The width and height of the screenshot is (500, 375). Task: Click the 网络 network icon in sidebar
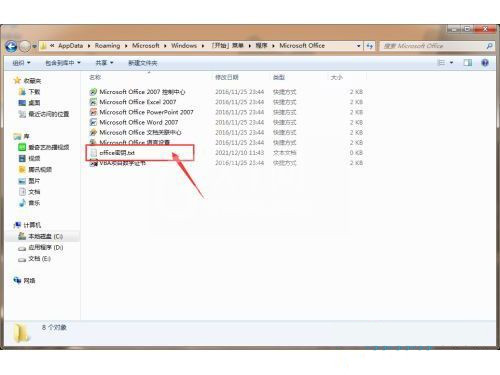pyautogui.click(x=17, y=280)
